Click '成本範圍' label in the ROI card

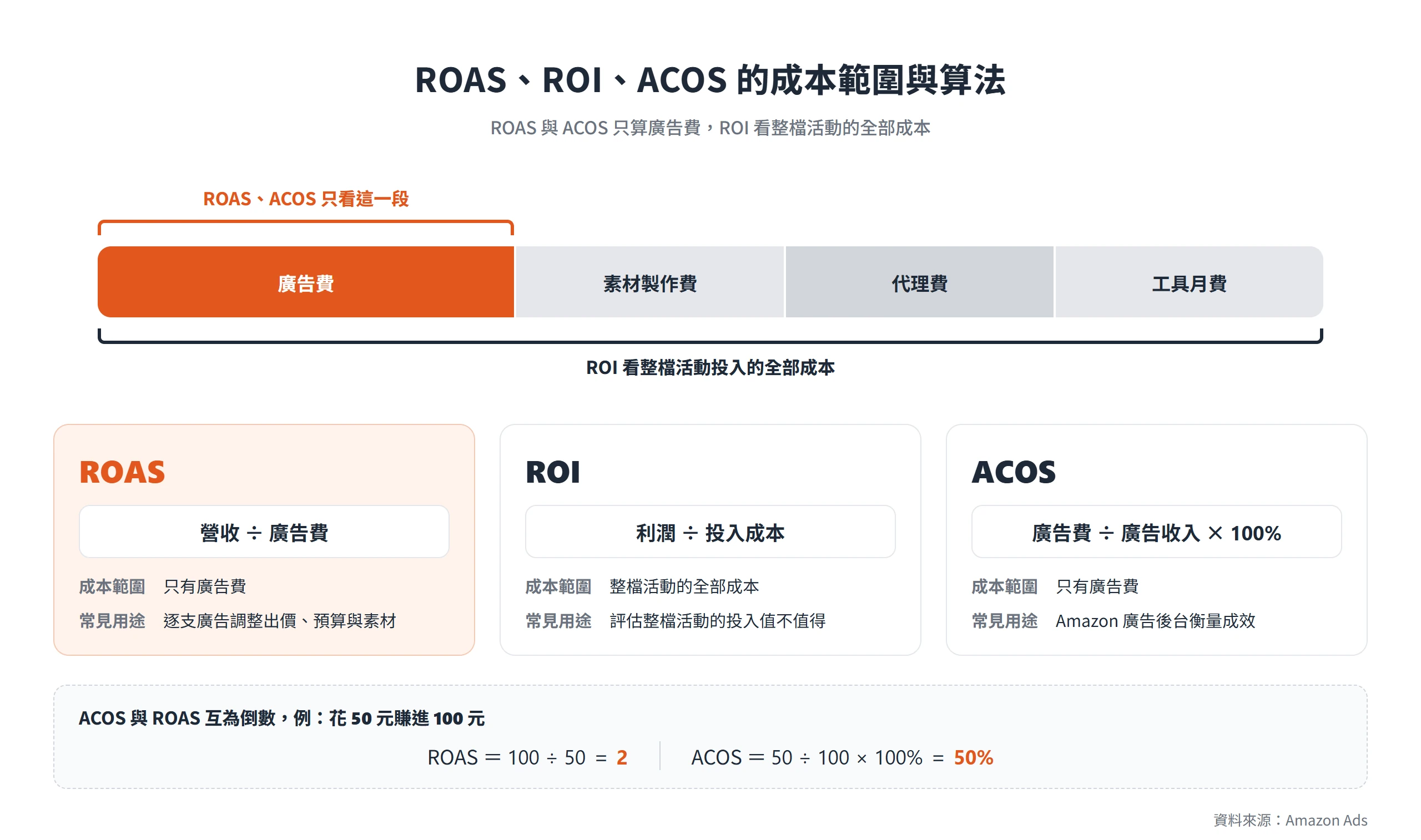558,586
